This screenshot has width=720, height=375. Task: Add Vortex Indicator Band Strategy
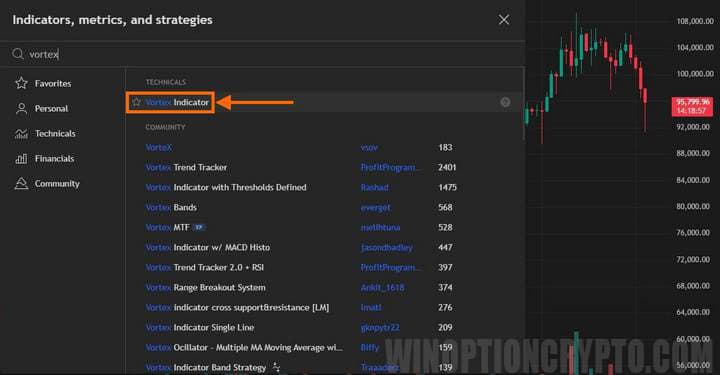(206, 368)
